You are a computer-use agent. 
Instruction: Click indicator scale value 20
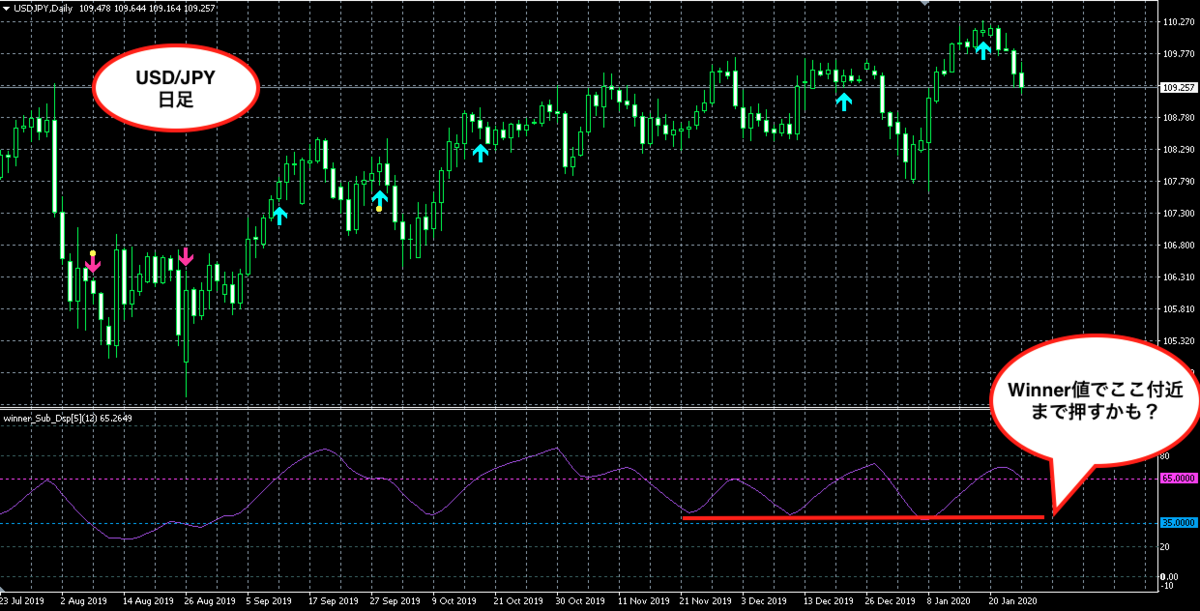pos(1167,546)
